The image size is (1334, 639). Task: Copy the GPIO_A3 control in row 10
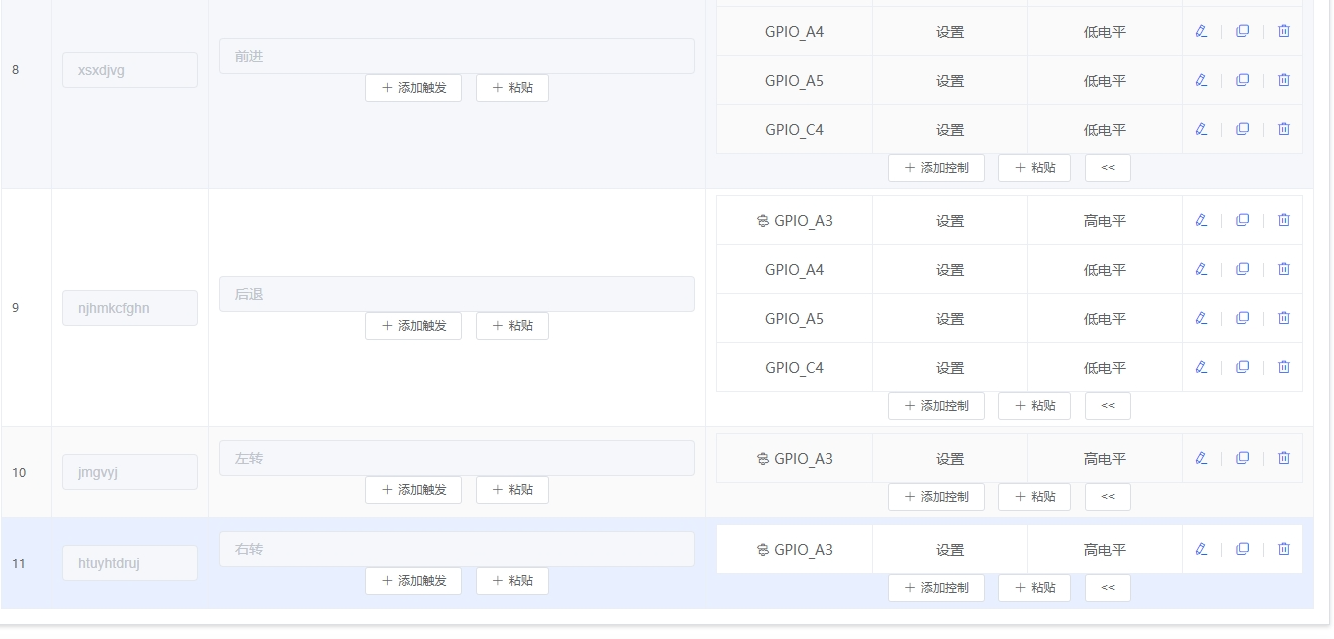tap(1242, 458)
